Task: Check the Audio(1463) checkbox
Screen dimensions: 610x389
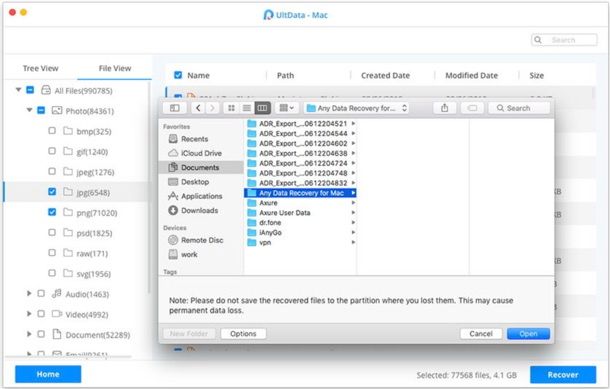Action: [x=41, y=293]
